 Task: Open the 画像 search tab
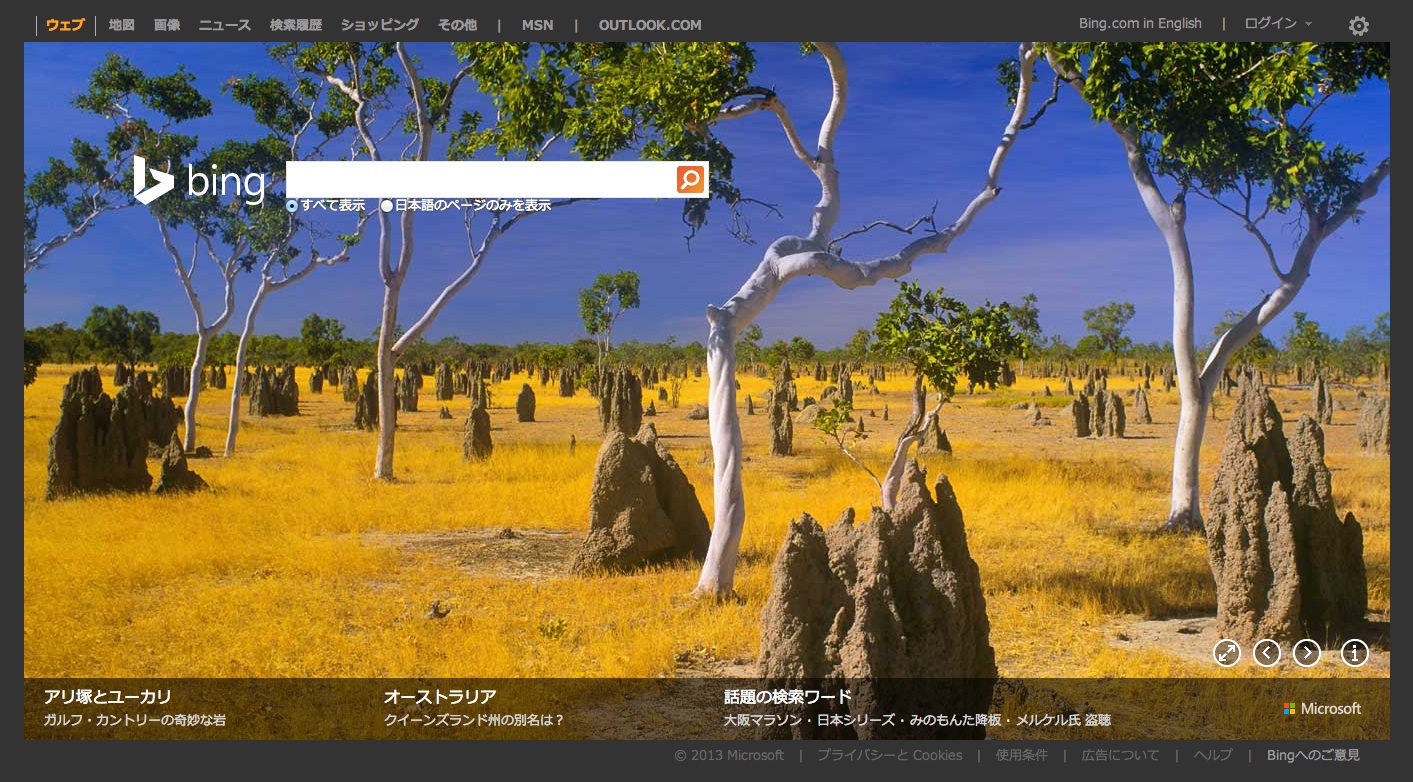click(x=167, y=25)
